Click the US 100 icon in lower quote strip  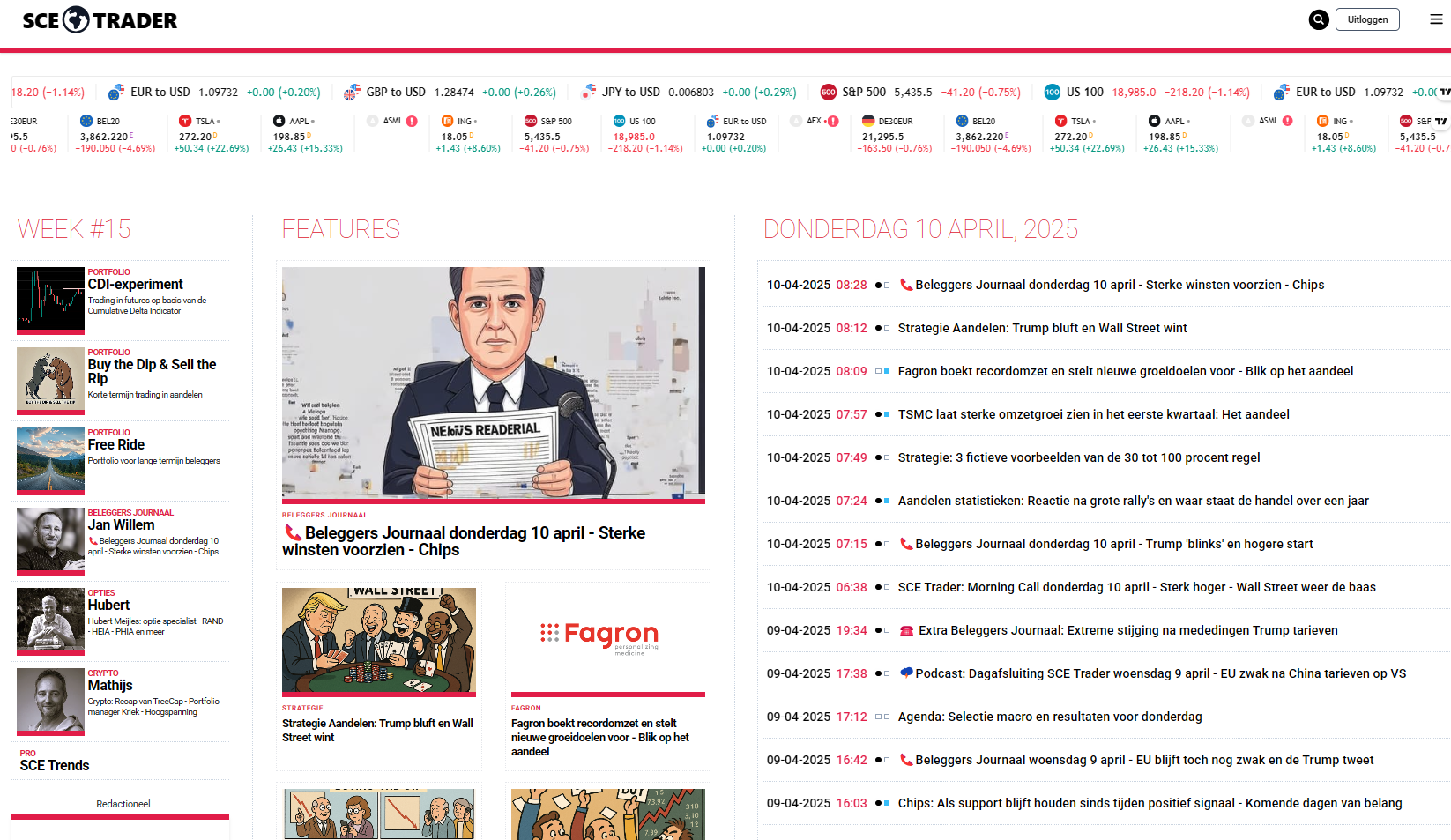620,121
